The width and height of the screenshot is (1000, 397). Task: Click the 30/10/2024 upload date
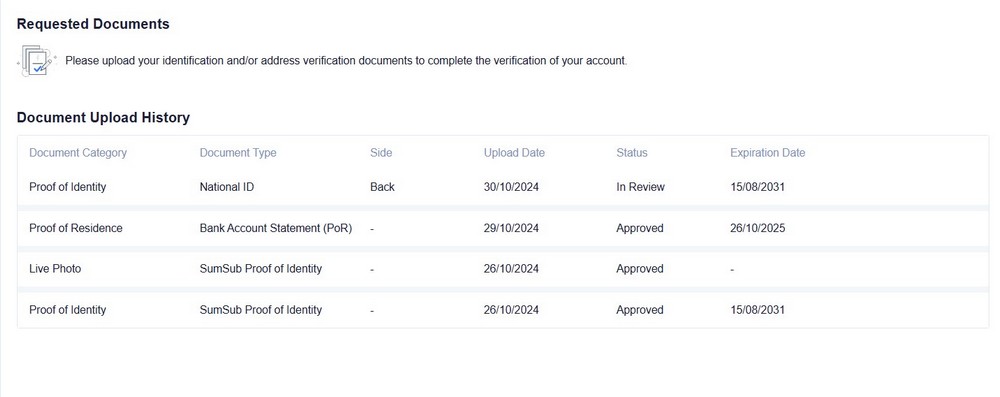[x=511, y=187]
